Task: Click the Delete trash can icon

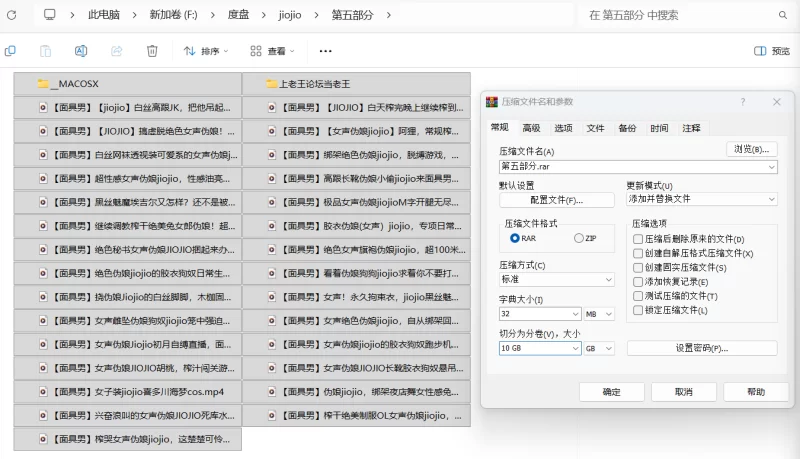Action: tap(152, 50)
